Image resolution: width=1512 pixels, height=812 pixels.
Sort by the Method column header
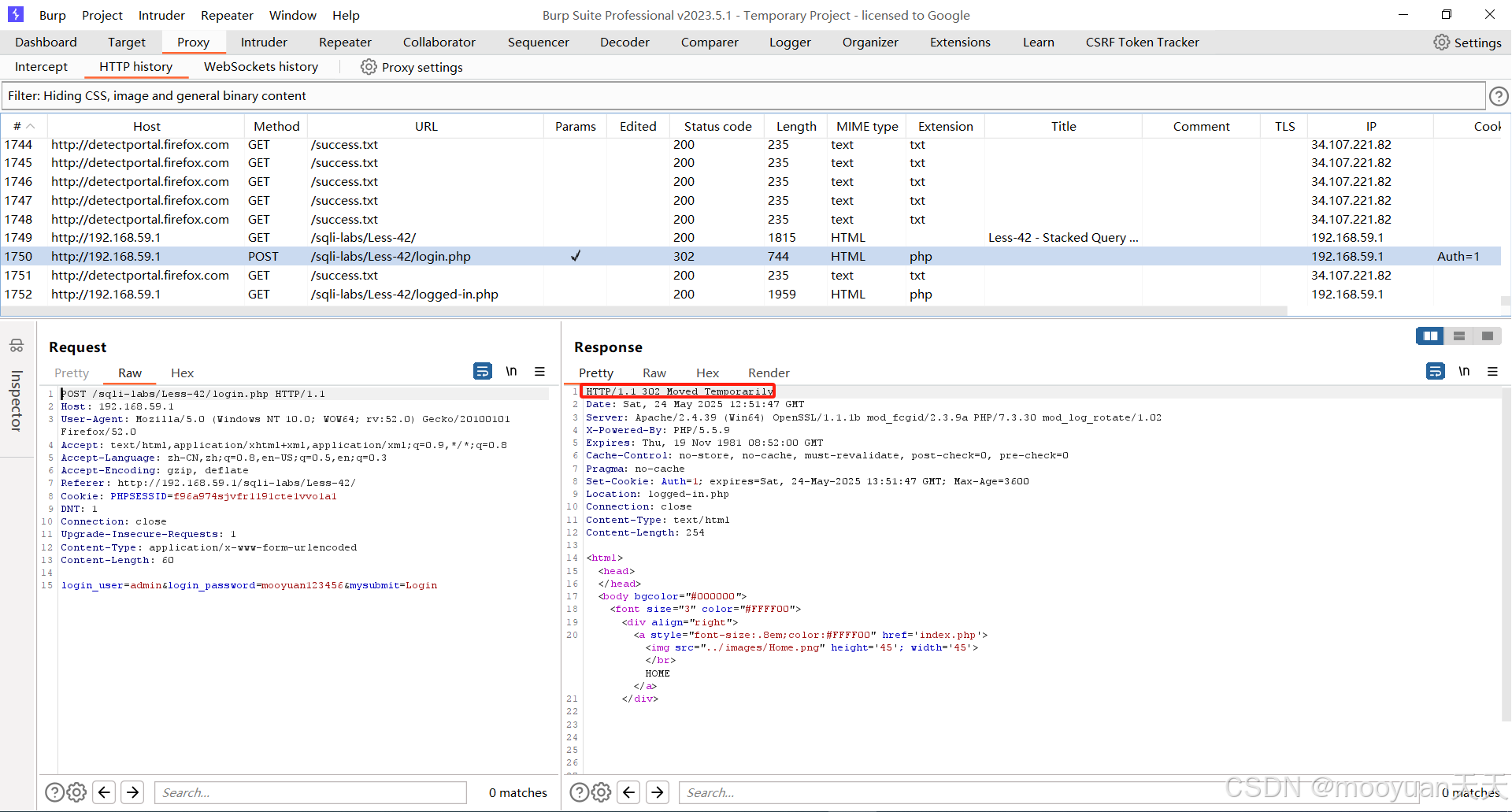[276, 126]
